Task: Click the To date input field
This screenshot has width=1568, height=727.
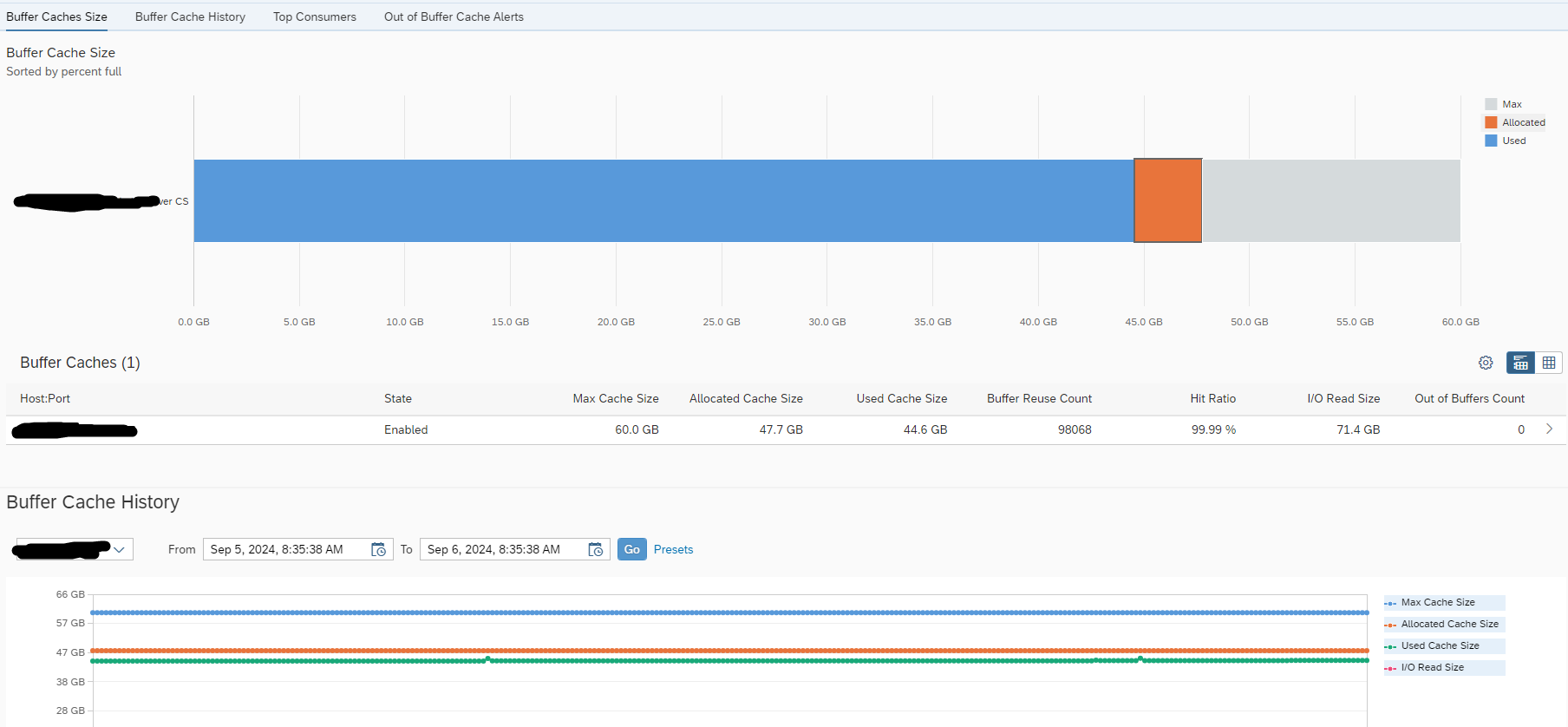Action: [x=515, y=549]
